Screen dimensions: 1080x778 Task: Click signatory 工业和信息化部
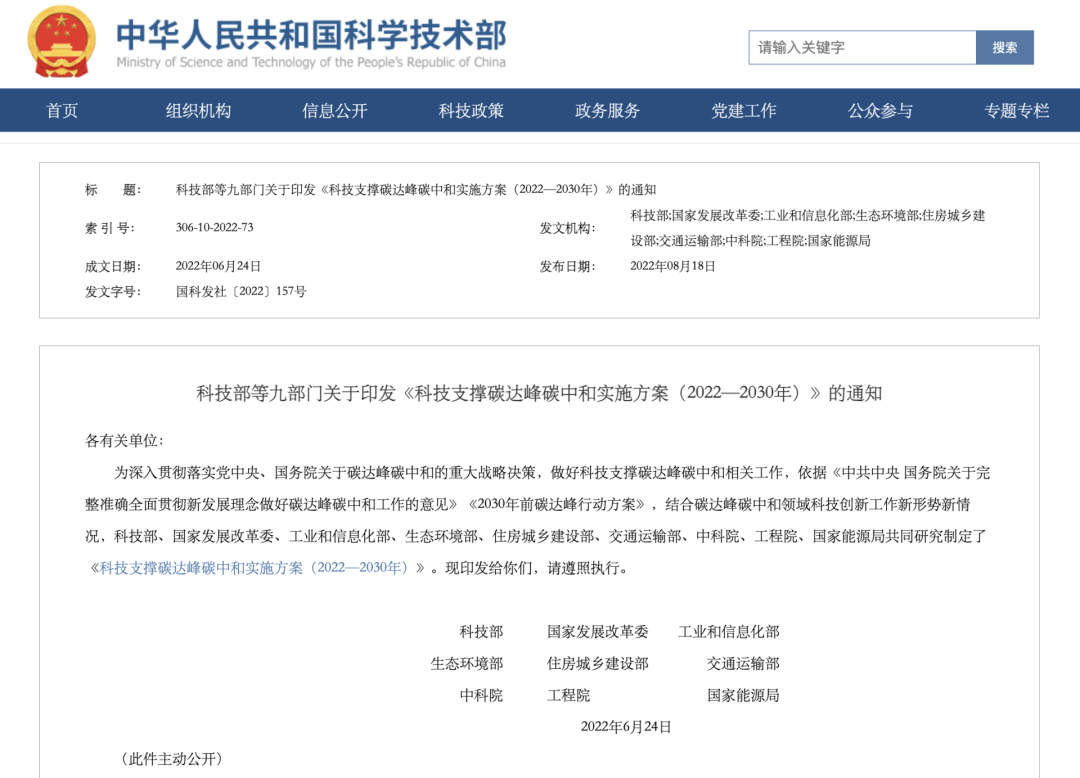[729, 631]
